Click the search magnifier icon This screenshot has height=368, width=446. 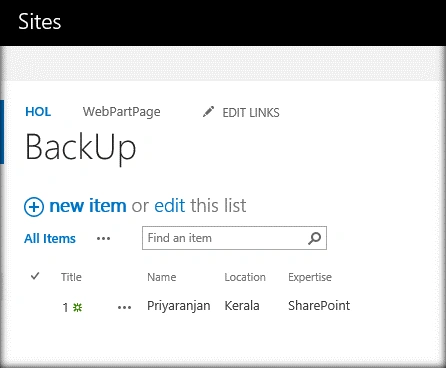click(x=314, y=238)
